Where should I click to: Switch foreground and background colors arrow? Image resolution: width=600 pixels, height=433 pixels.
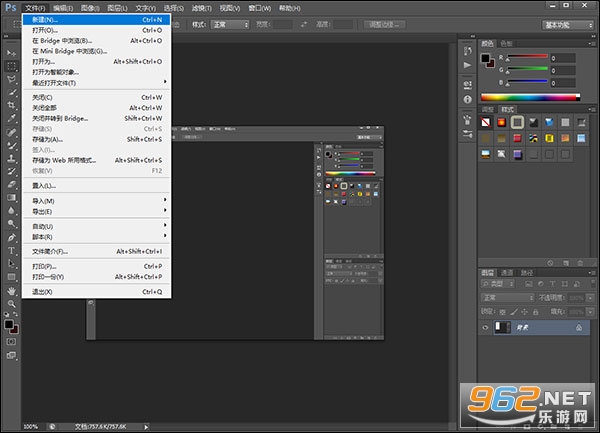tap(16, 314)
